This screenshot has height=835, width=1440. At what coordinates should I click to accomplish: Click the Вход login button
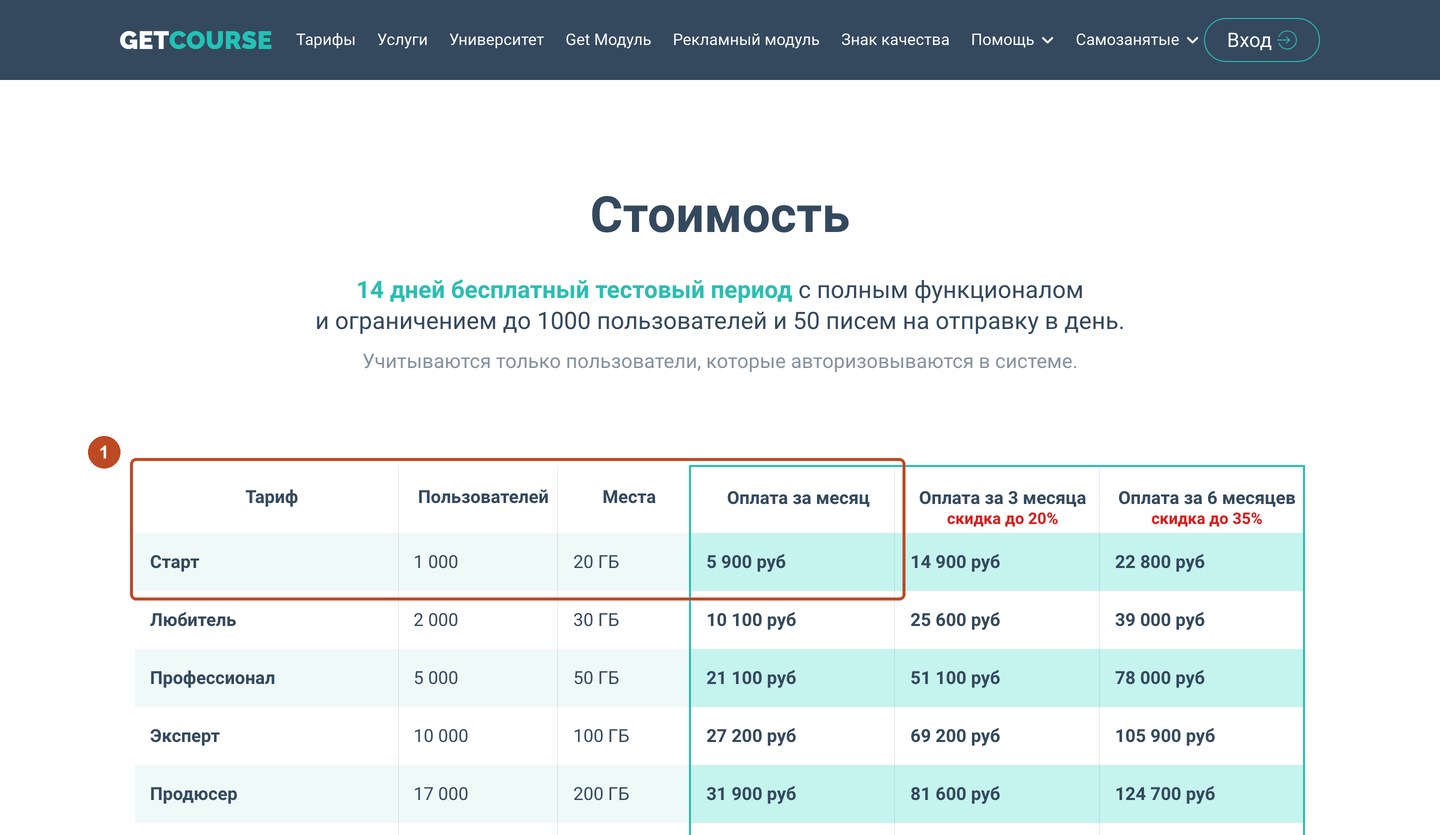point(1261,40)
